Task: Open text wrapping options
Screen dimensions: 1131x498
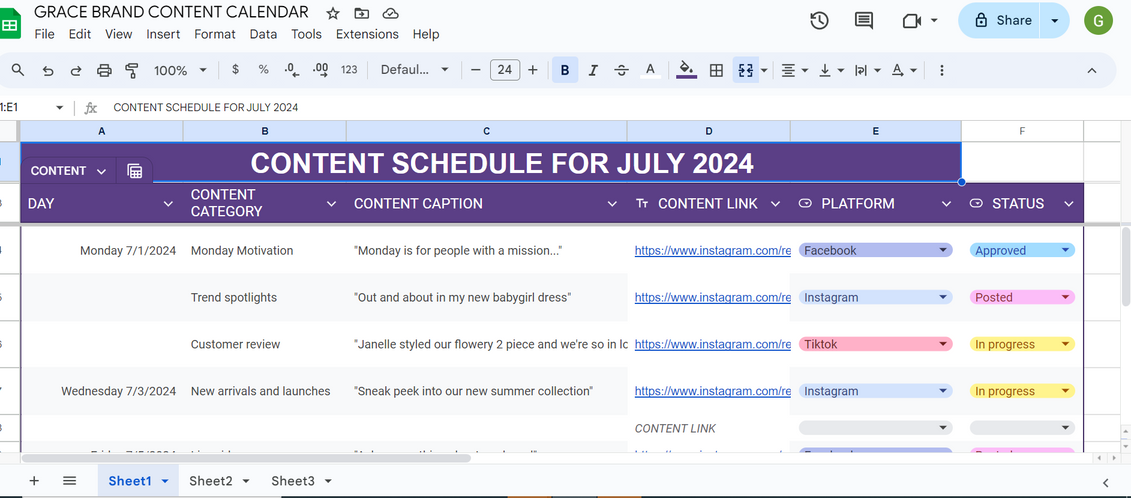Action: 867,70
